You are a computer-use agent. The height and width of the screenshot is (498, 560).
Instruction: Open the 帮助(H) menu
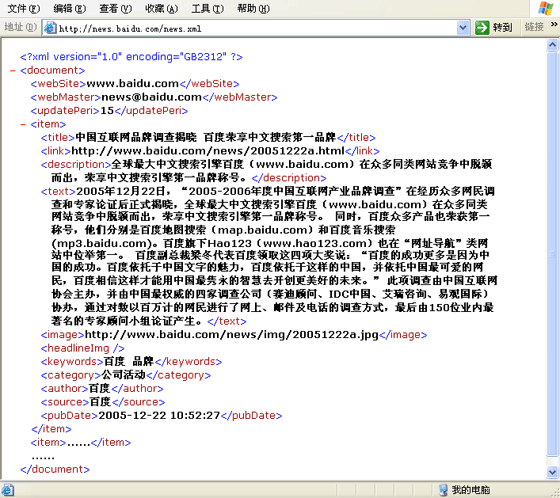(253, 8)
